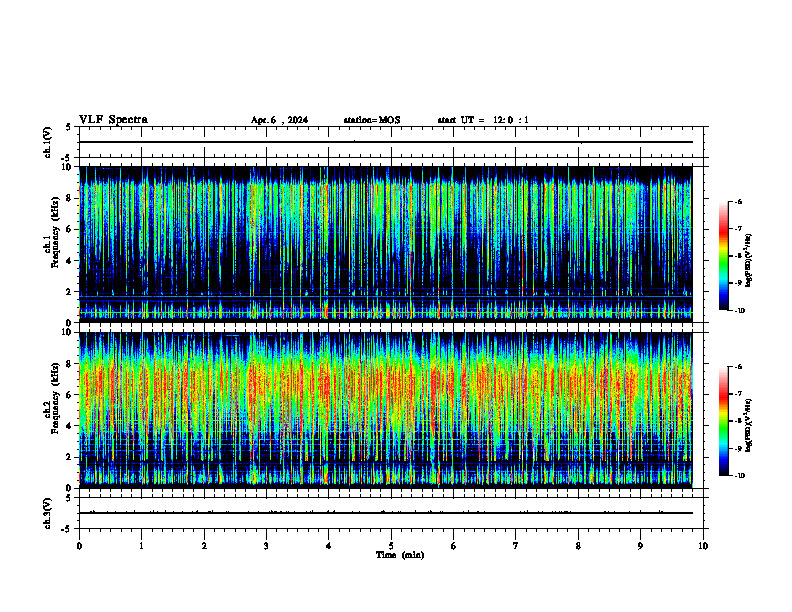Click time axis tick label "2"

pyautogui.click(x=204, y=546)
